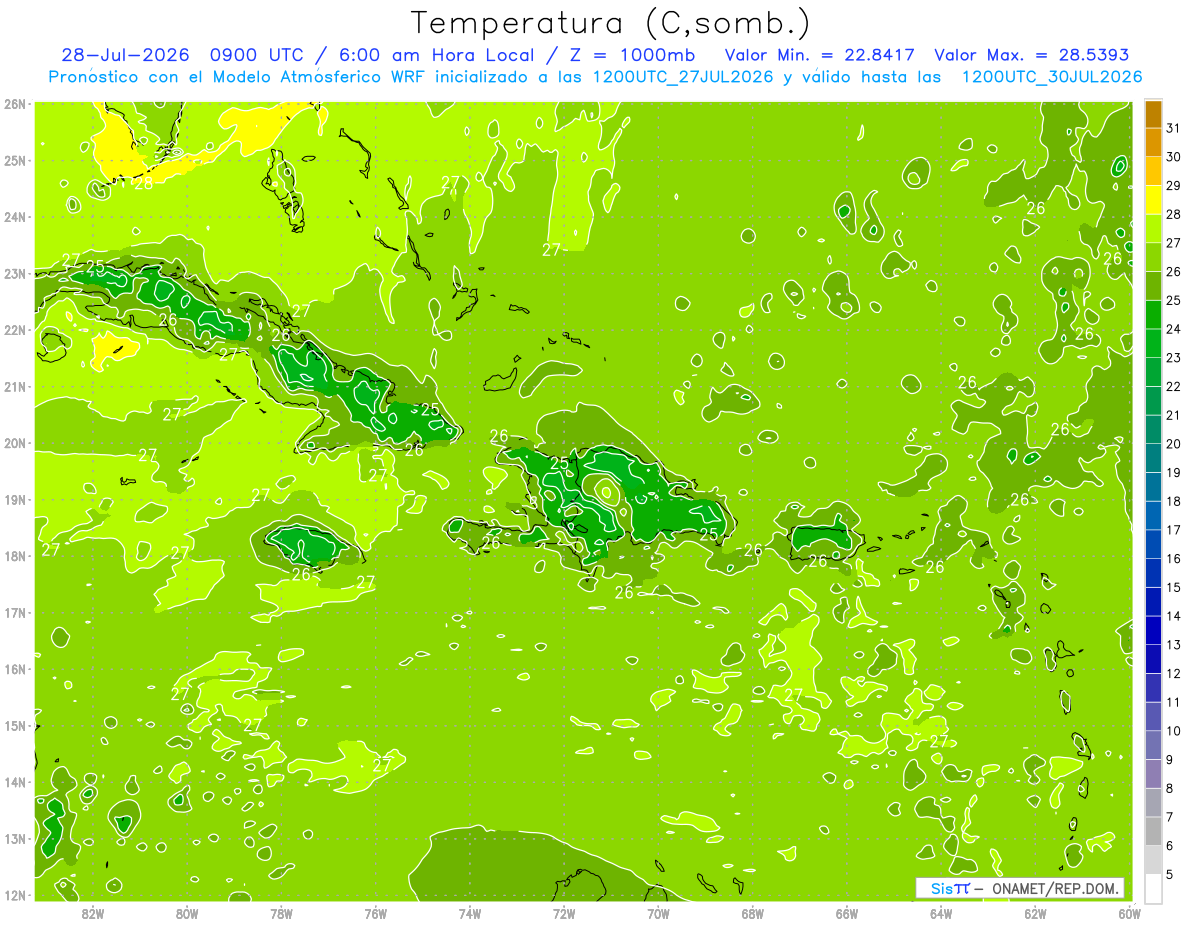The width and height of the screenshot is (1200, 927).
Task: Select the 'Valor Max. = 28.5393' value
Action: tap(1031, 55)
